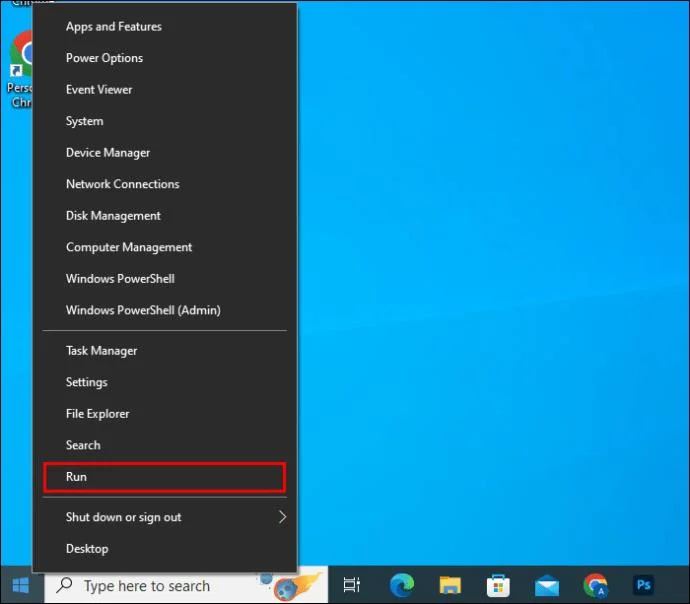The image size is (690, 604).
Task: Open Task Manager from the menu
Action: (165, 351)
